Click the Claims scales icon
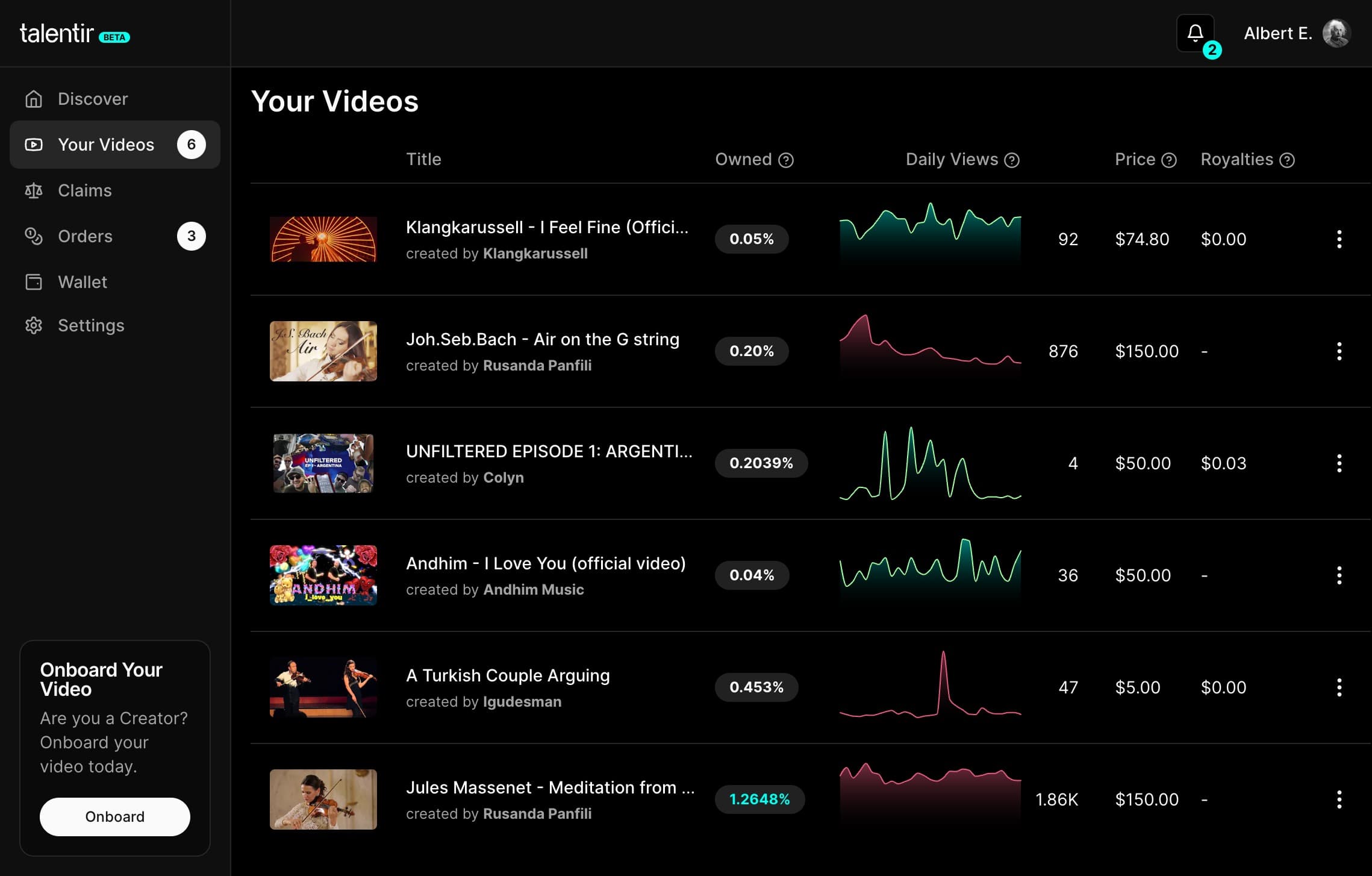 [x=34, y=190]
